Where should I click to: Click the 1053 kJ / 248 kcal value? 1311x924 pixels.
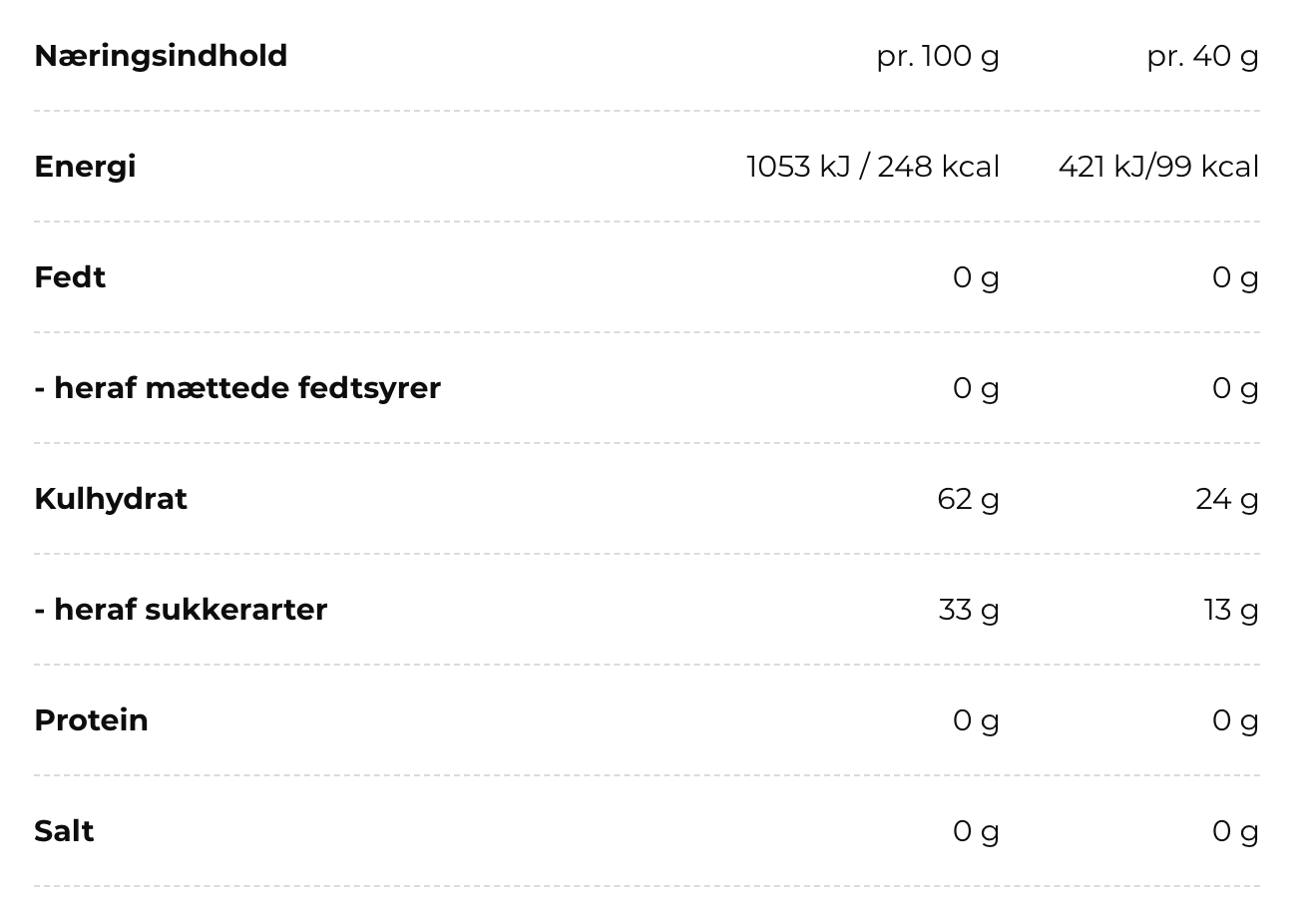point(873,167)
